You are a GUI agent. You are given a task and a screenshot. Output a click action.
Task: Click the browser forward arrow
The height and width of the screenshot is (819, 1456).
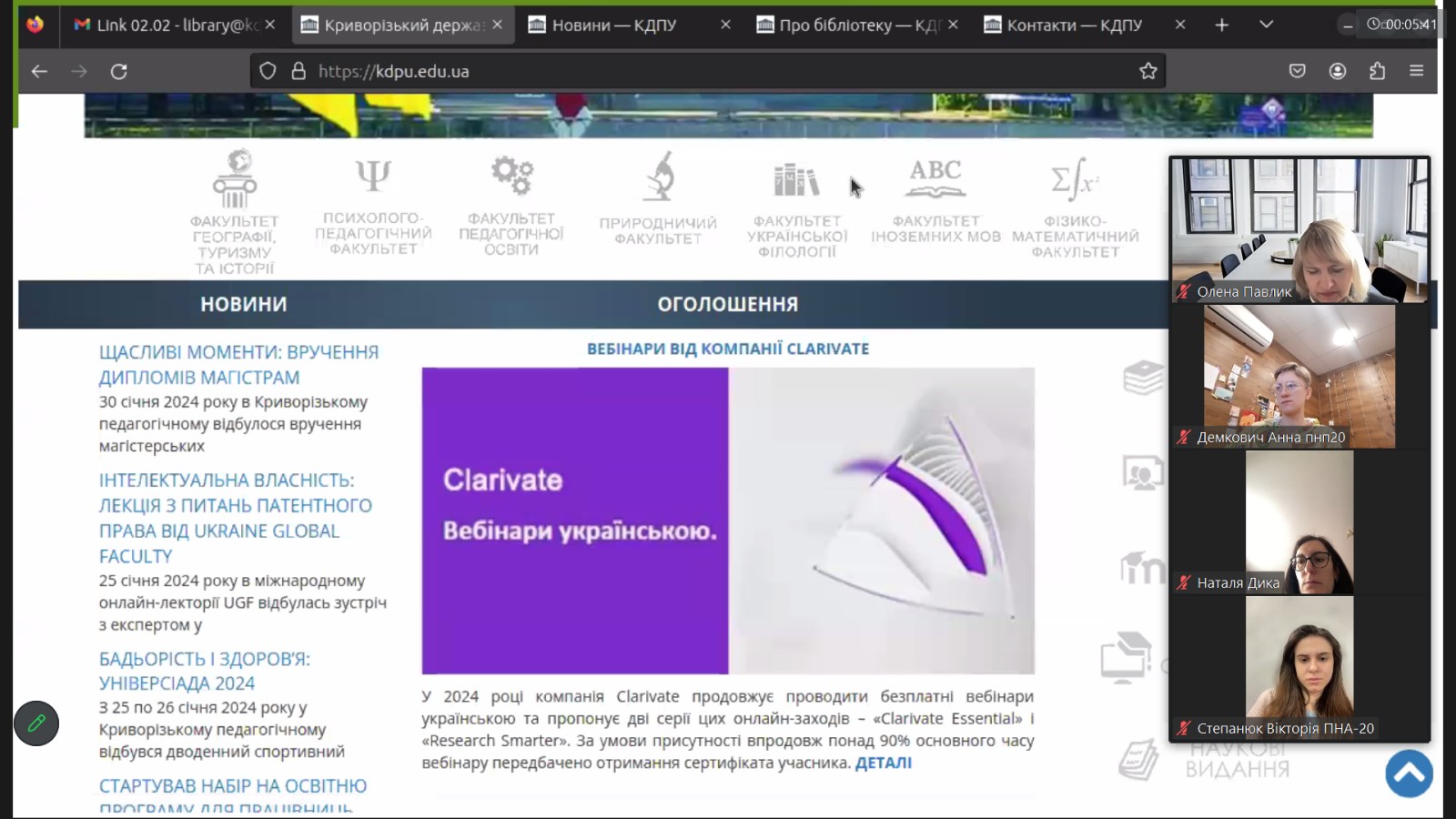[79, 71]
